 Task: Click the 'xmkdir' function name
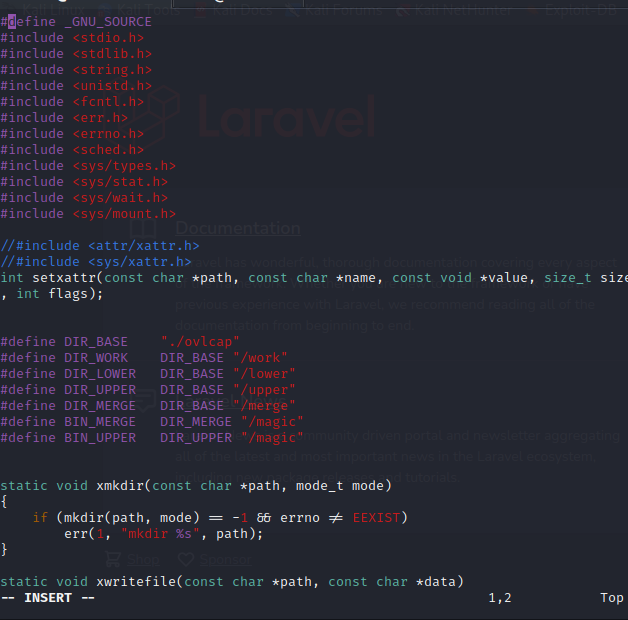tap(120, 486)
